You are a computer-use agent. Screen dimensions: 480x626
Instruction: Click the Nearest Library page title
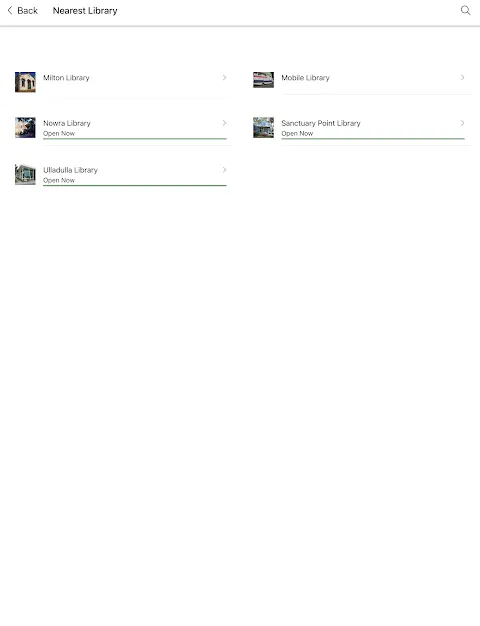(85, 11)
